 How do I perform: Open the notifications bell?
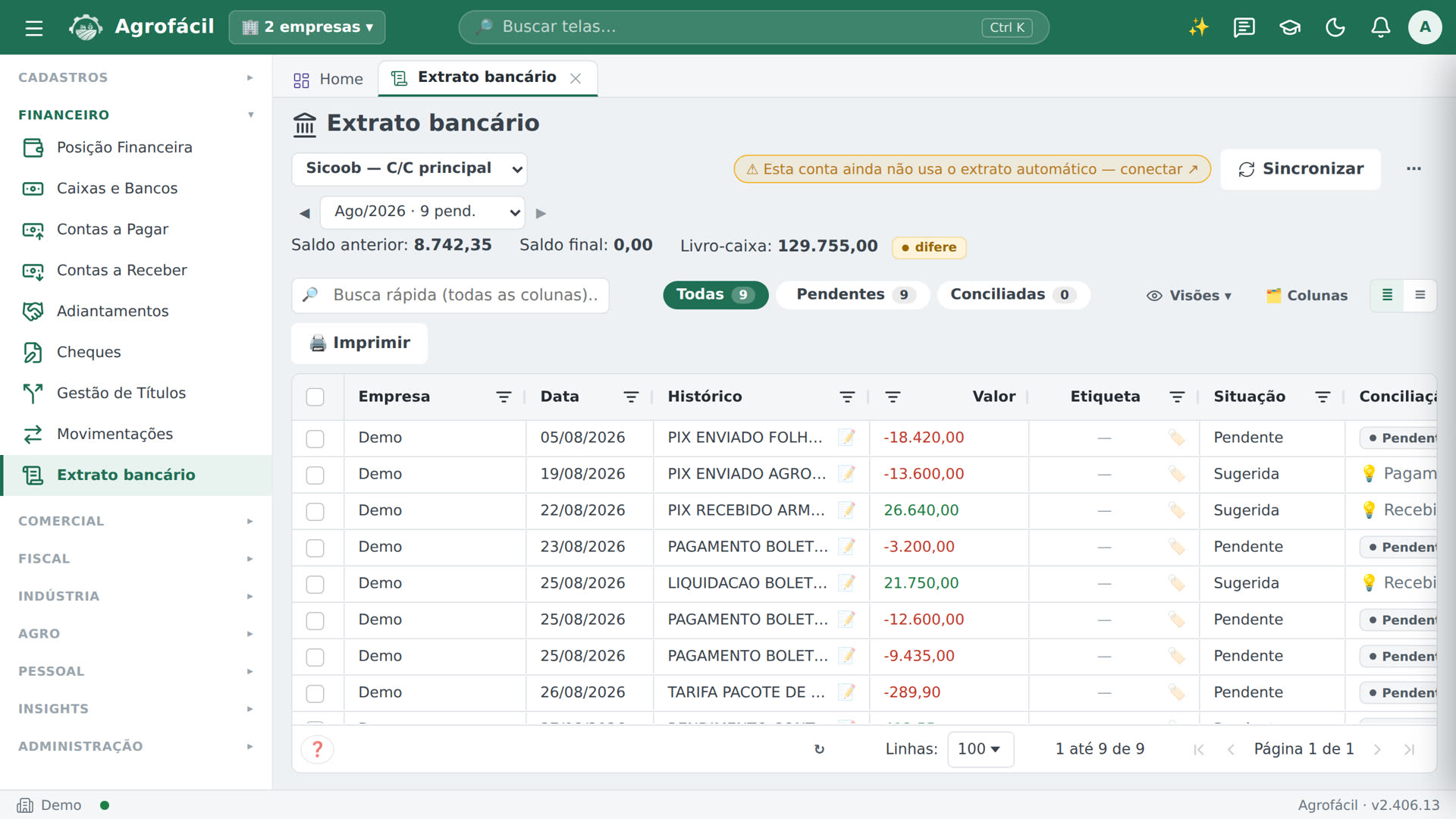[1381, 27]
